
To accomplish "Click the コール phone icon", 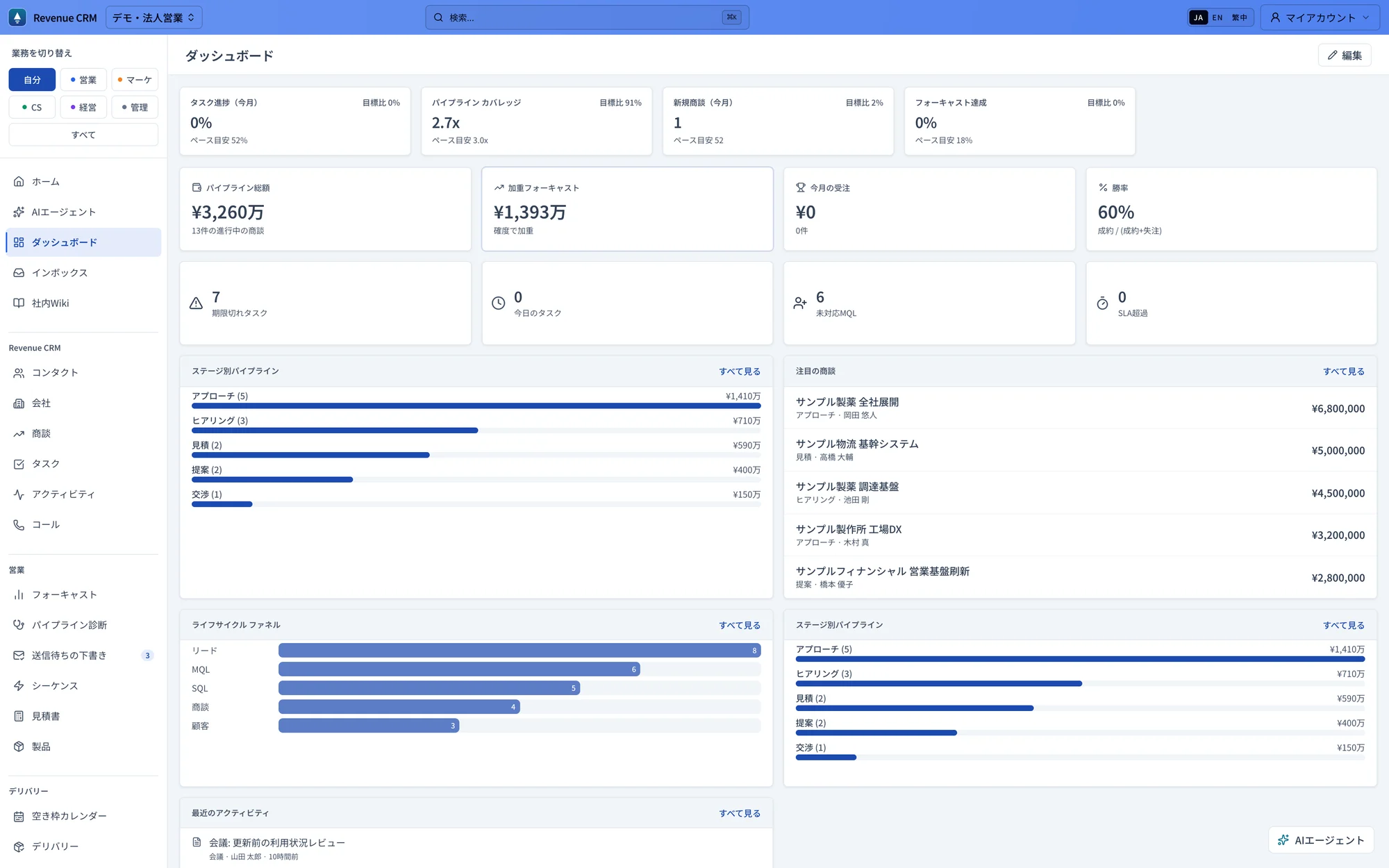I will 19,524.
